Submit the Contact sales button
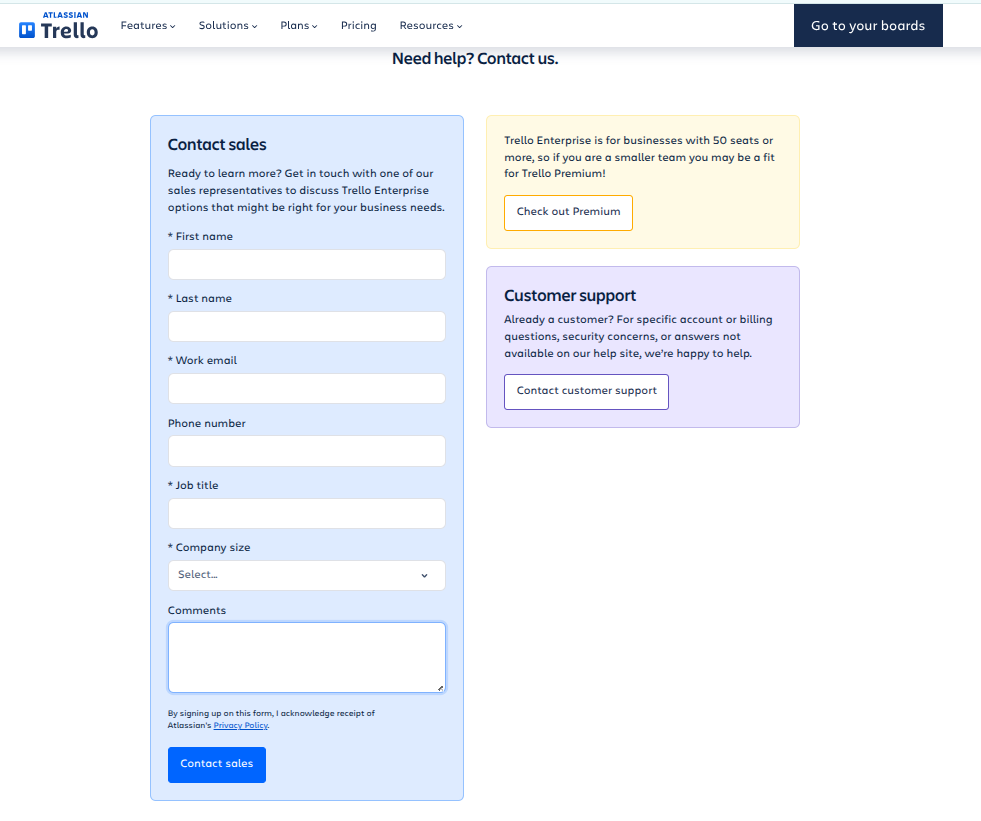The width and height of the screenshot is (981, 821). (216, 765)
